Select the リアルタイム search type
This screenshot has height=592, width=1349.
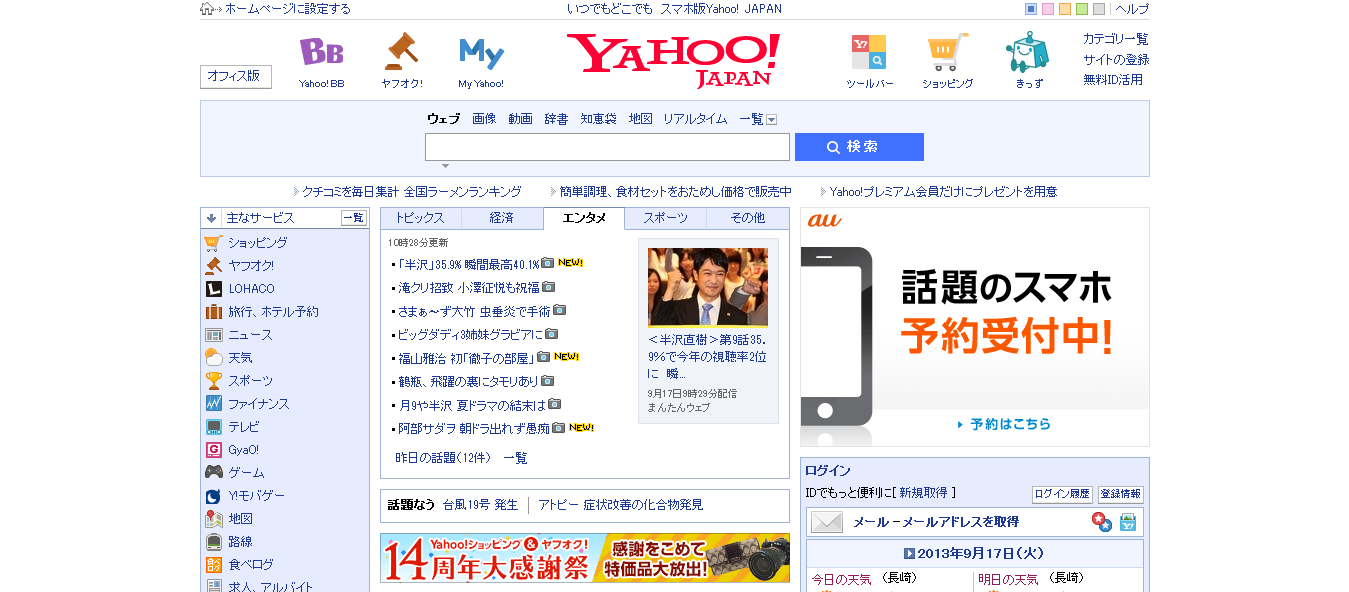[x=695, y=119]
